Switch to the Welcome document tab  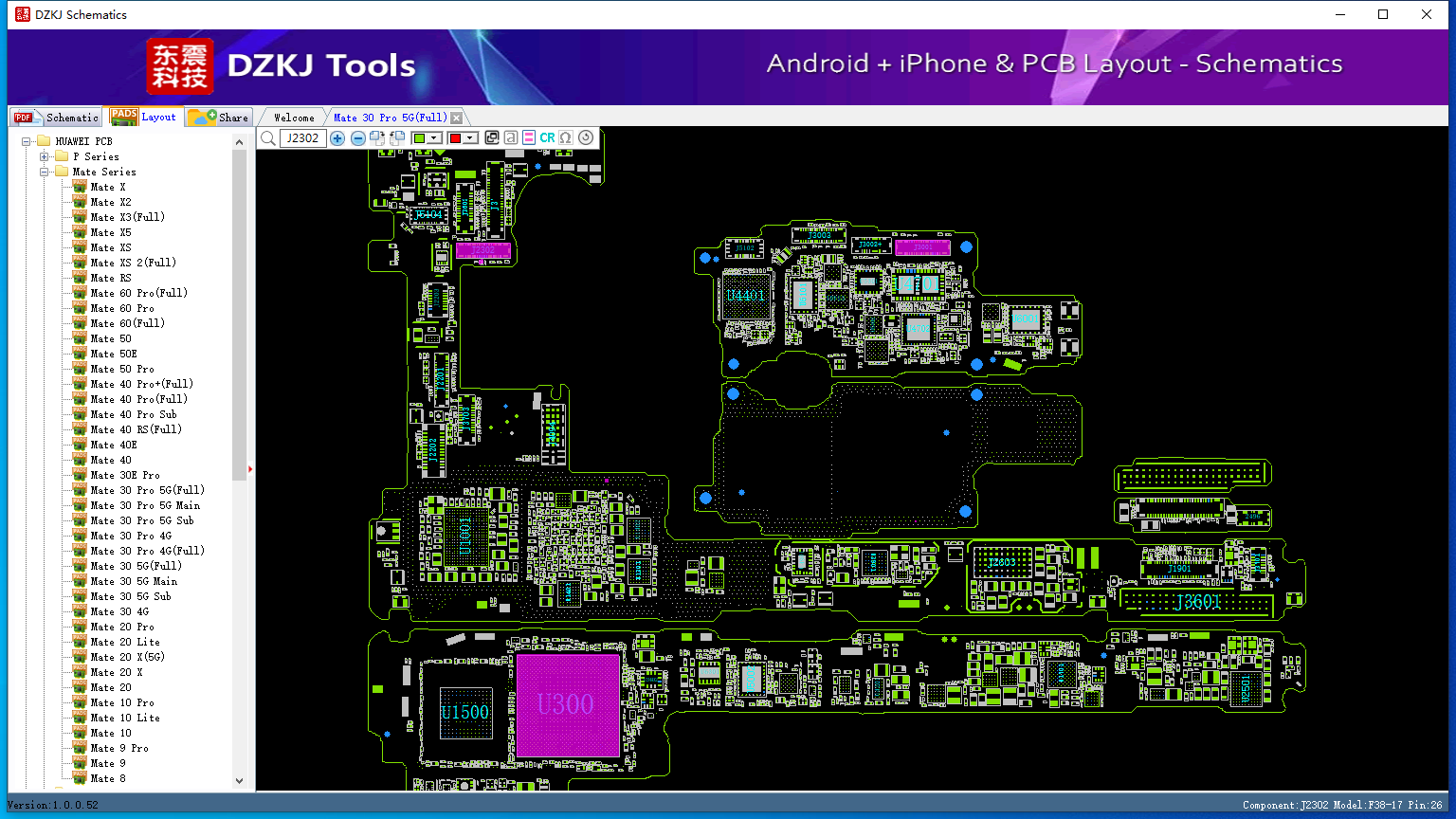(x=294, y=118)
